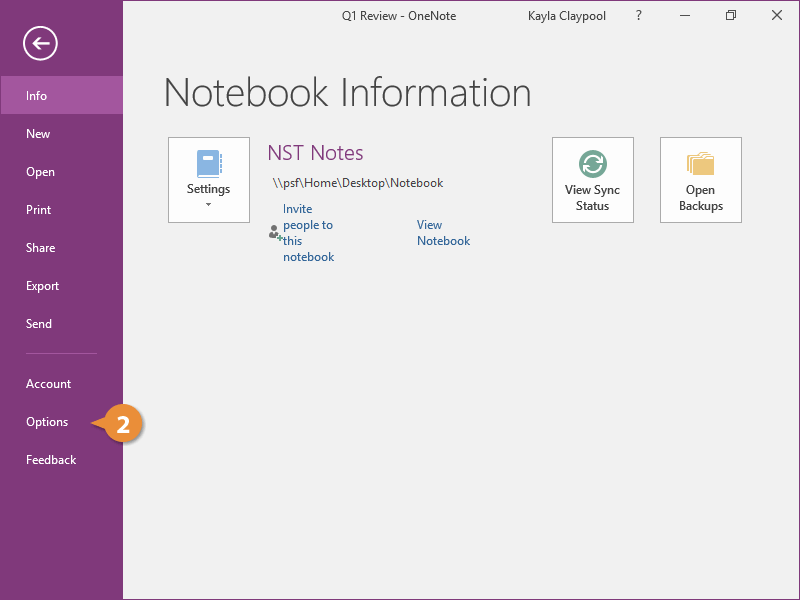
Task: Click the invite person icon
Action: tap(275, 233)
